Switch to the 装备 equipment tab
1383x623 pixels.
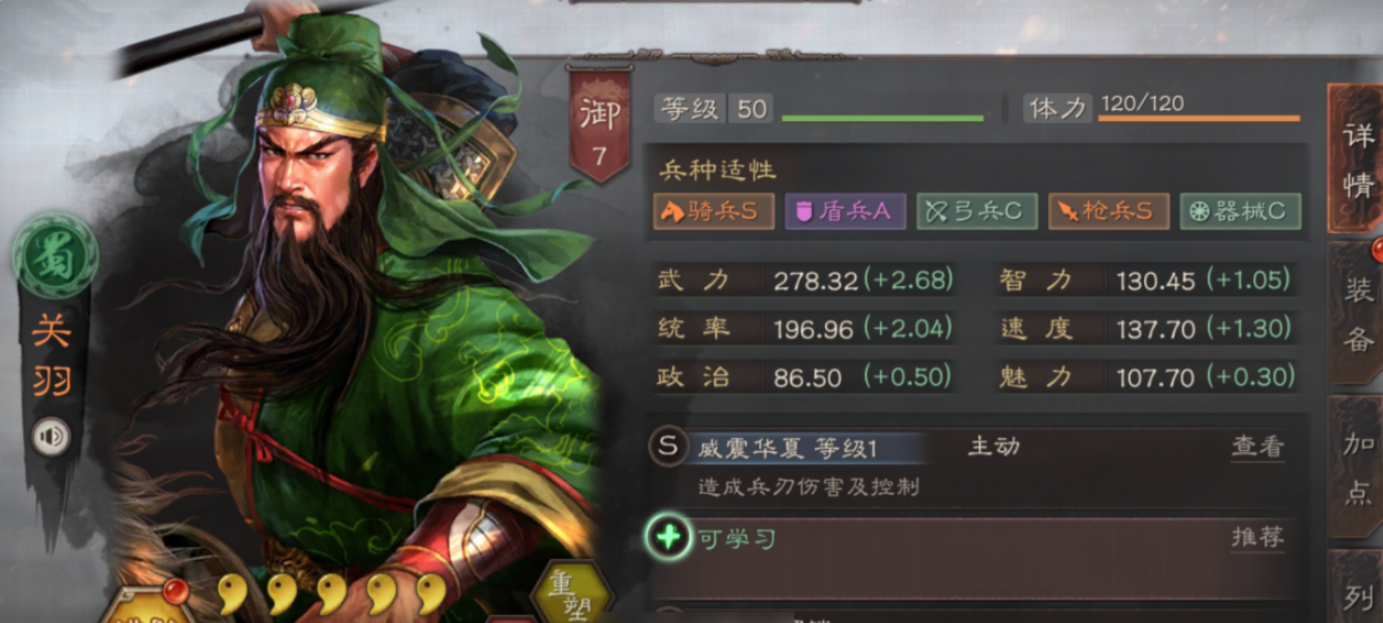pyautogui.click(x=1357, y=314)
